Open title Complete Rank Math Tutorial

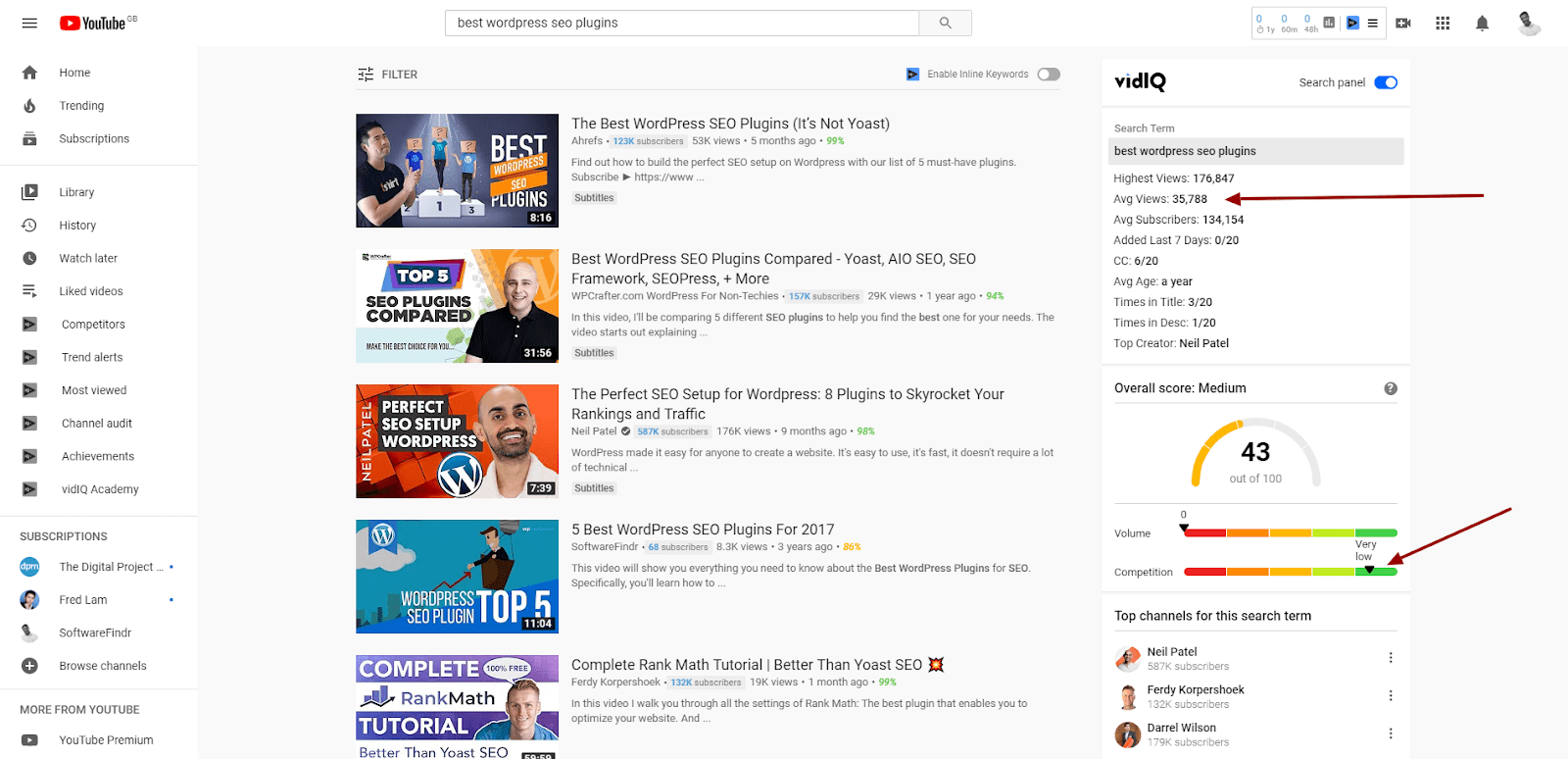tap(757, 665)
